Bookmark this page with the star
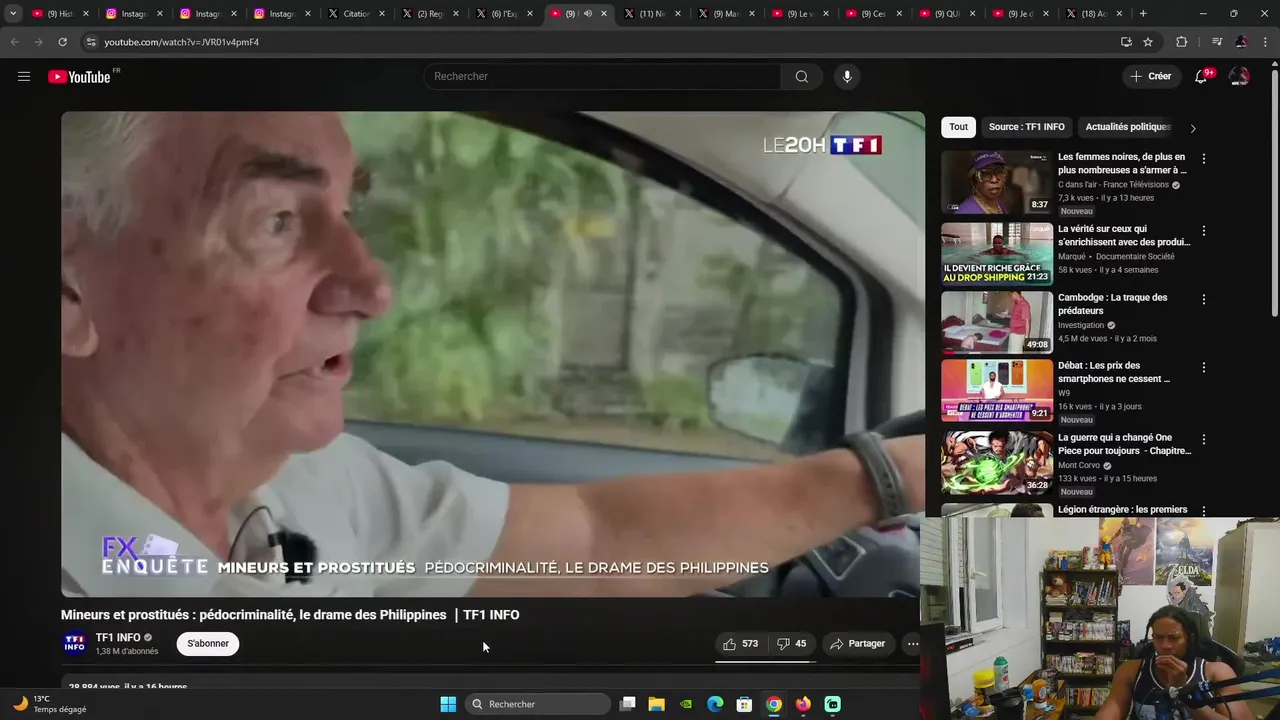The height and width of the screenshot is (720, 1280). coord(1148,42)
